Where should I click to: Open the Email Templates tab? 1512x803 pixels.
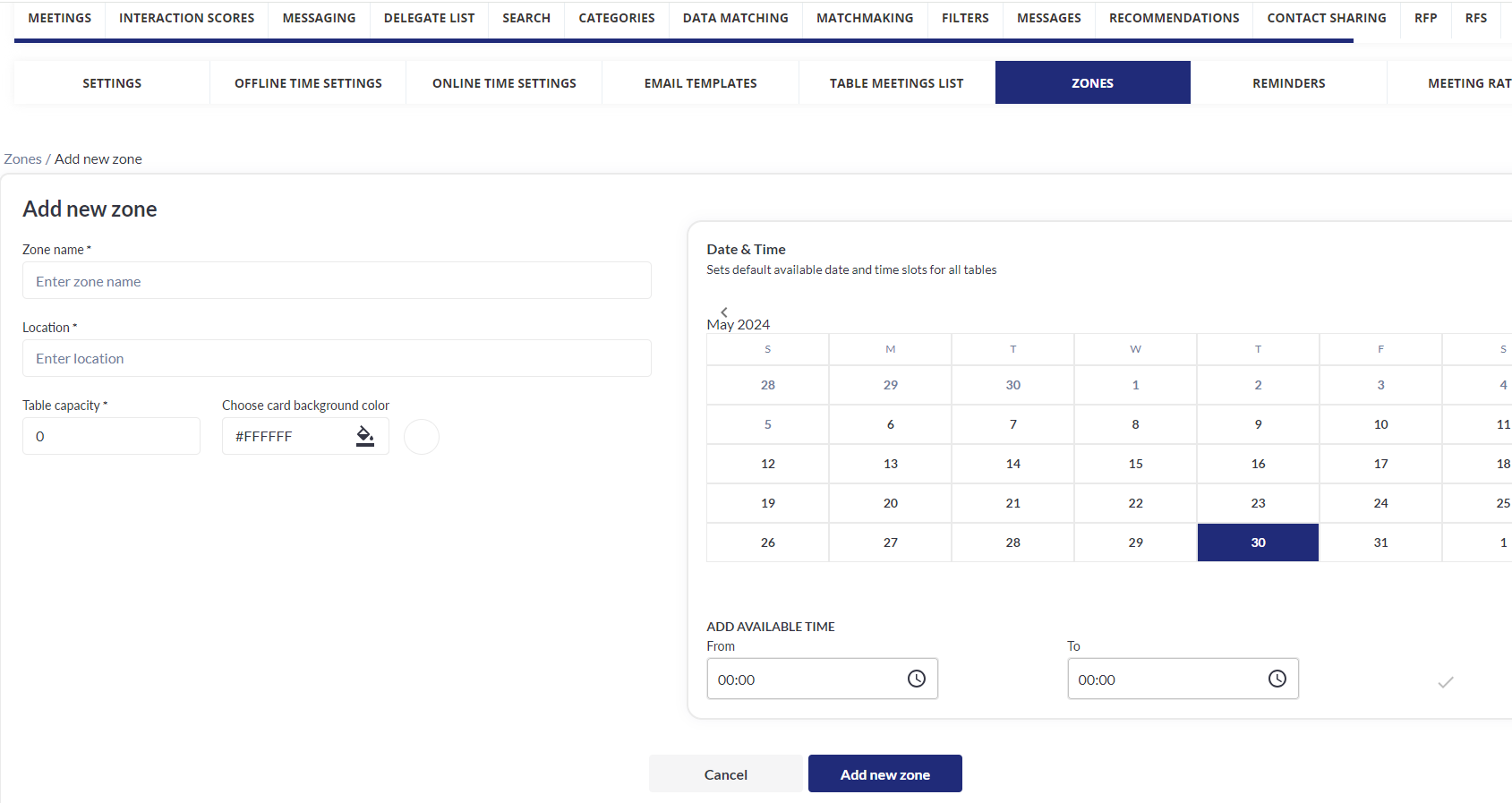700,83
